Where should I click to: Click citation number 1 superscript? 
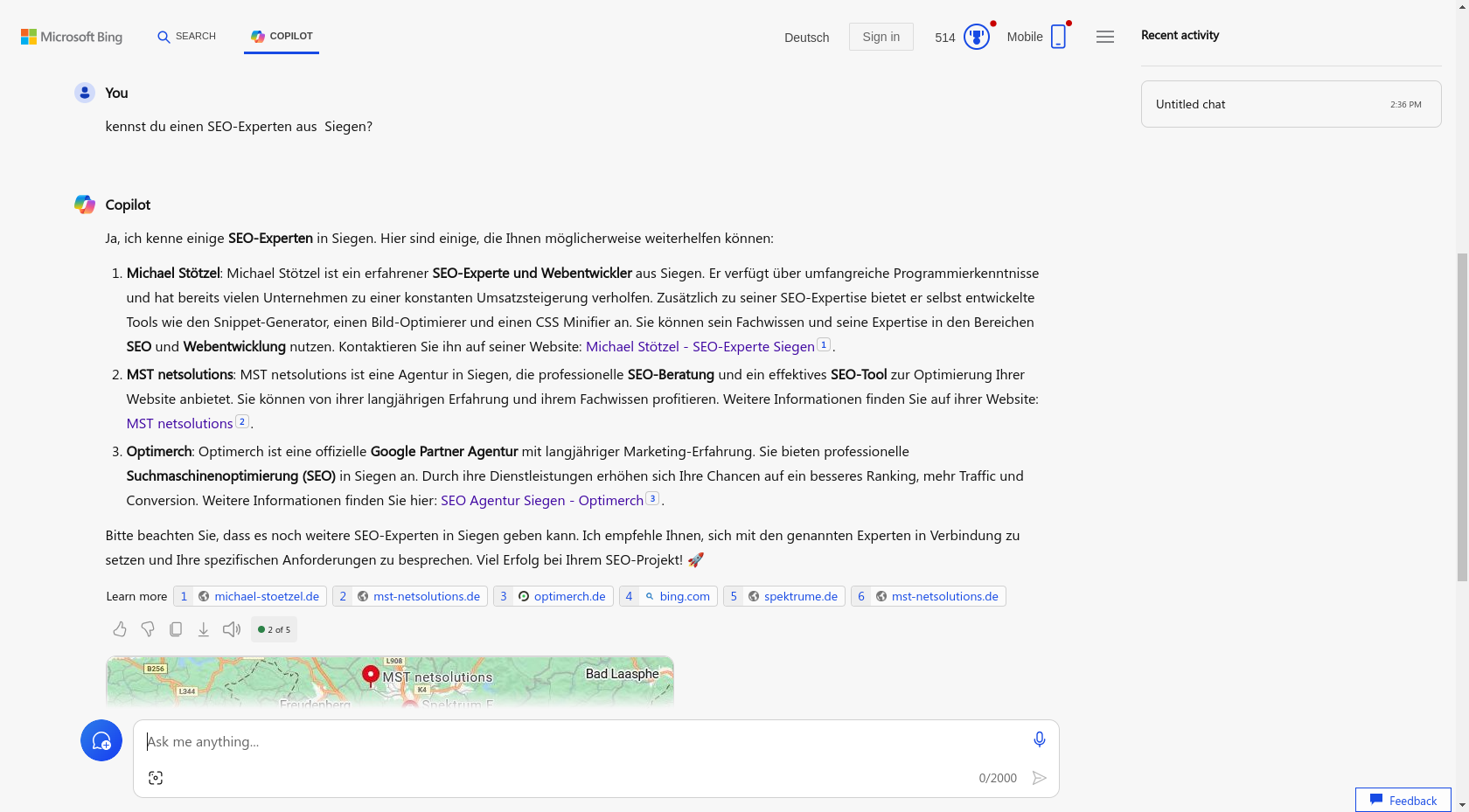[824, 344]
